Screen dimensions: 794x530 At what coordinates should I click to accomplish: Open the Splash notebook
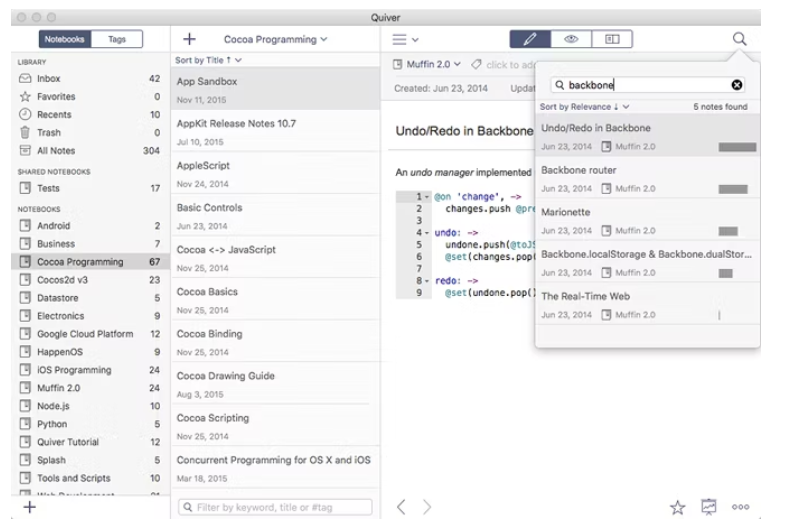tap(90, 460)
